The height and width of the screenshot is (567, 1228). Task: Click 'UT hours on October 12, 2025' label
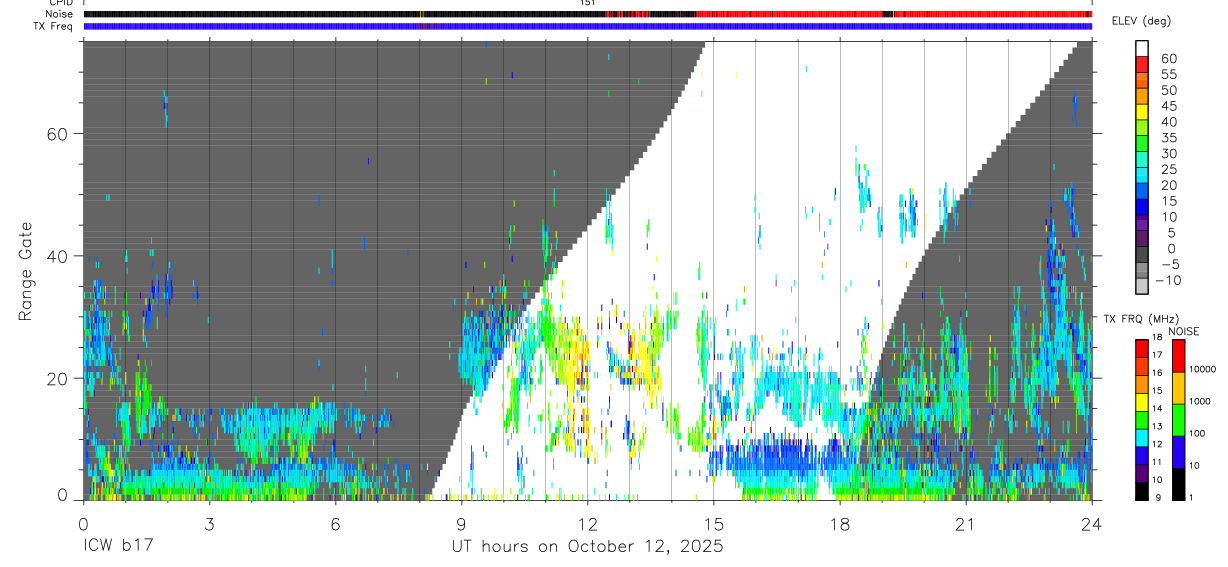coord(586,548)
